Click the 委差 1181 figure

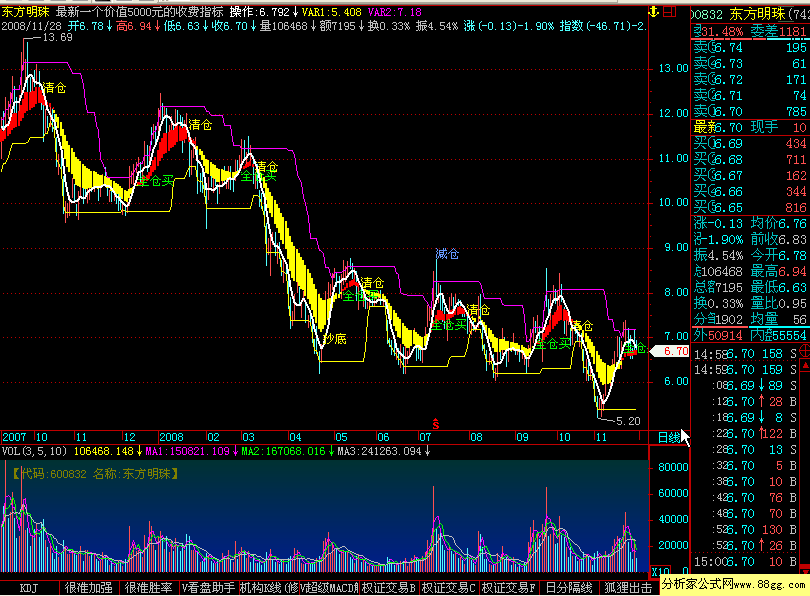(778, 32)
